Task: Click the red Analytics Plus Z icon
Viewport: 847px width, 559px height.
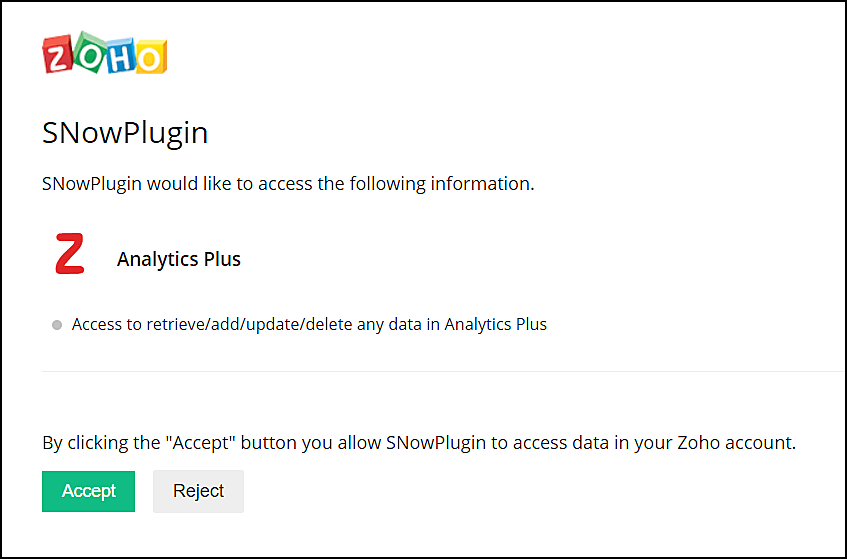Action: pyautogui.click(x=69, y=254)
